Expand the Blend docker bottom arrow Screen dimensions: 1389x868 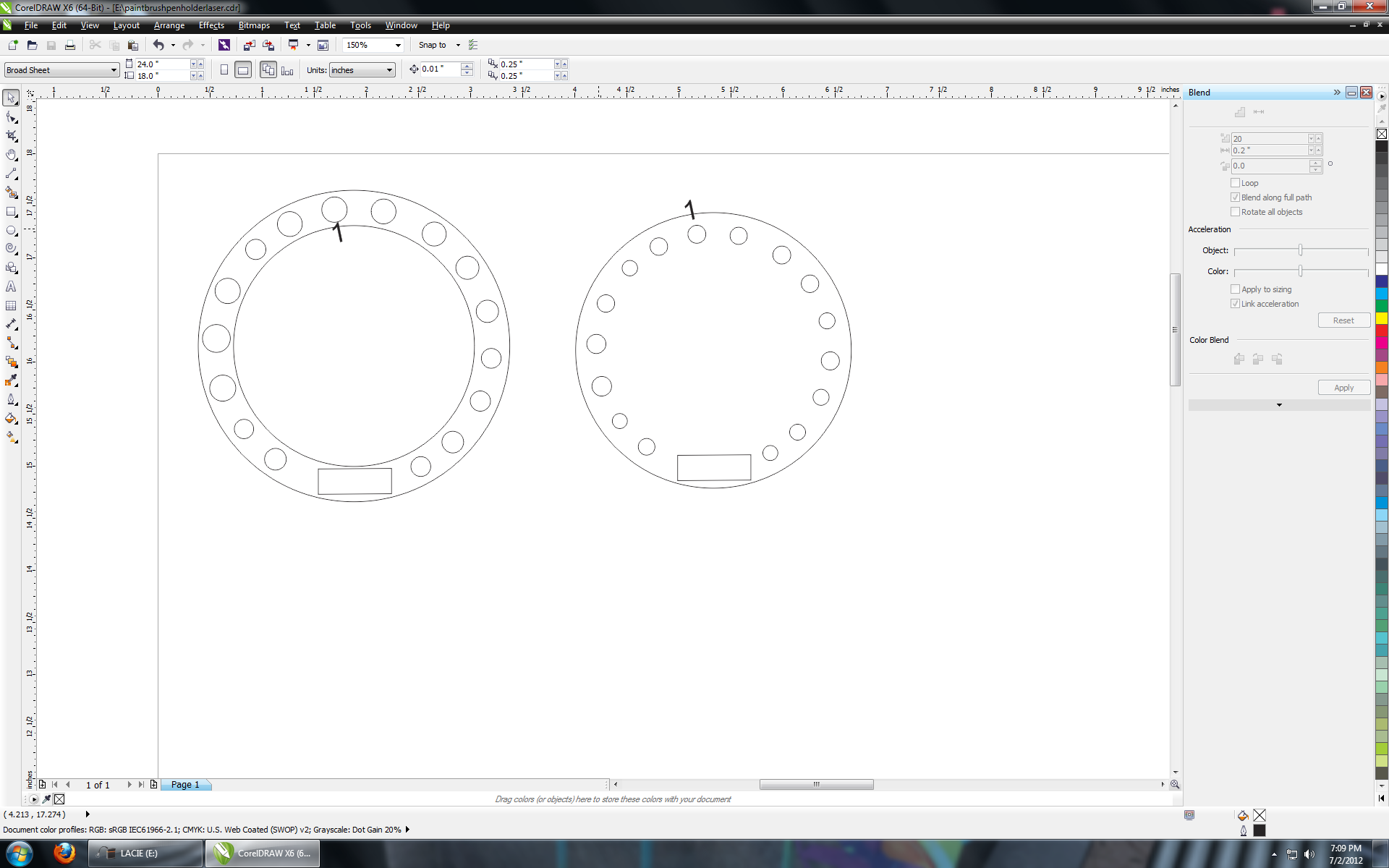click(1279, 405)
